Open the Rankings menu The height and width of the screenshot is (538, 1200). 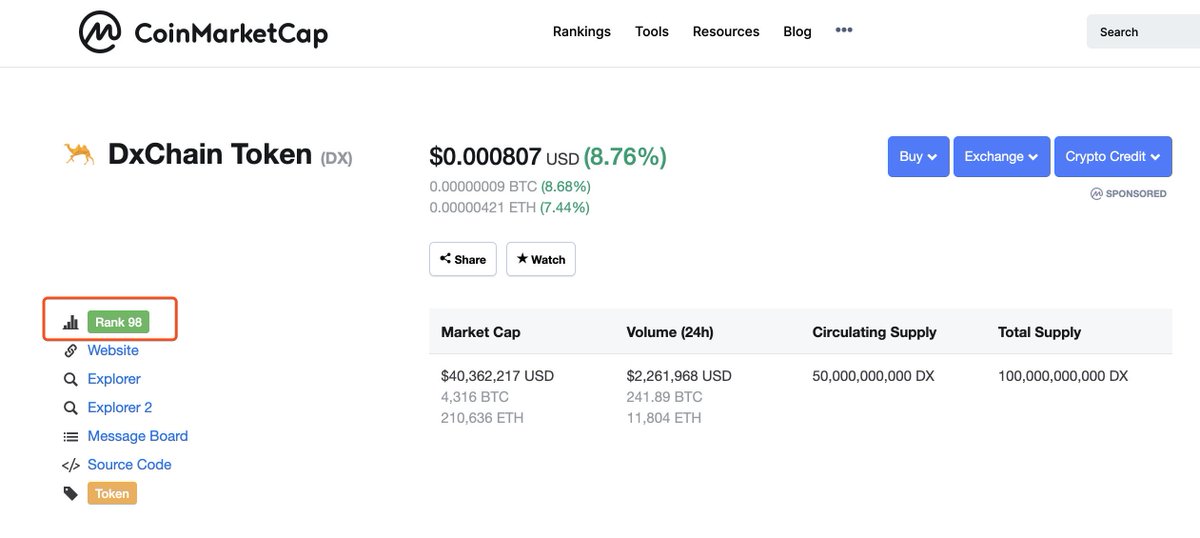(582, 31)
